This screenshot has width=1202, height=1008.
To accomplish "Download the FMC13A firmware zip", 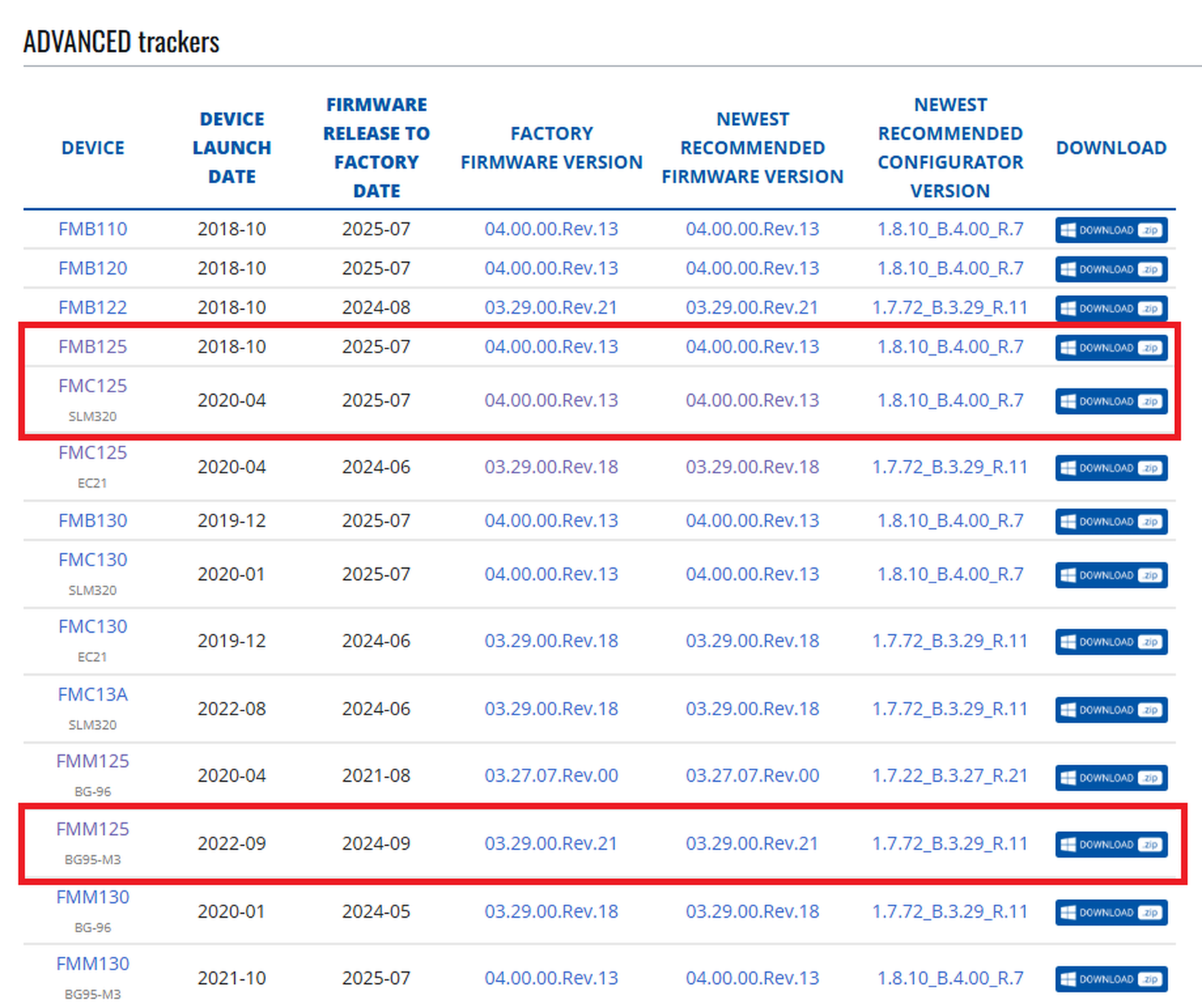I will pos(1111,710).
